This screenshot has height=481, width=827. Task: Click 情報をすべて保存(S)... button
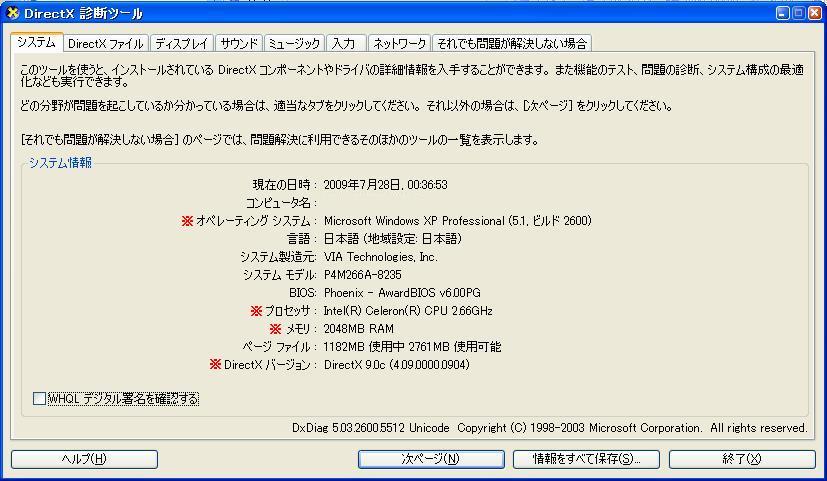coord(586,459)
